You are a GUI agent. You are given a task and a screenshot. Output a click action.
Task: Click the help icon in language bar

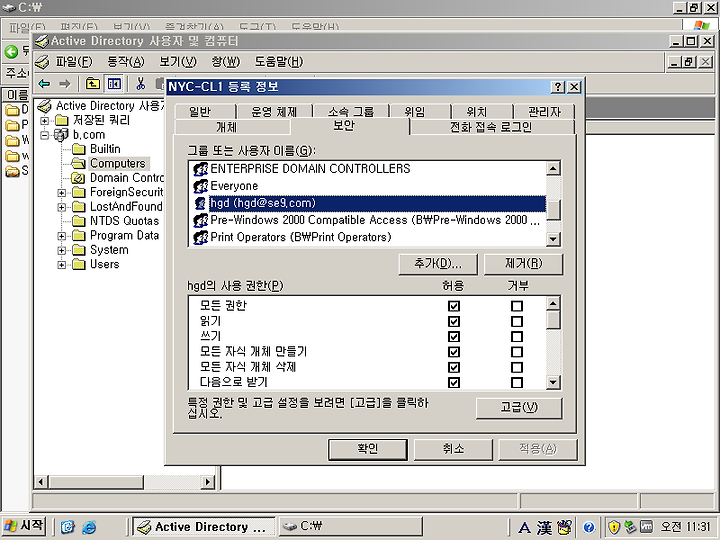click(589, 527)
